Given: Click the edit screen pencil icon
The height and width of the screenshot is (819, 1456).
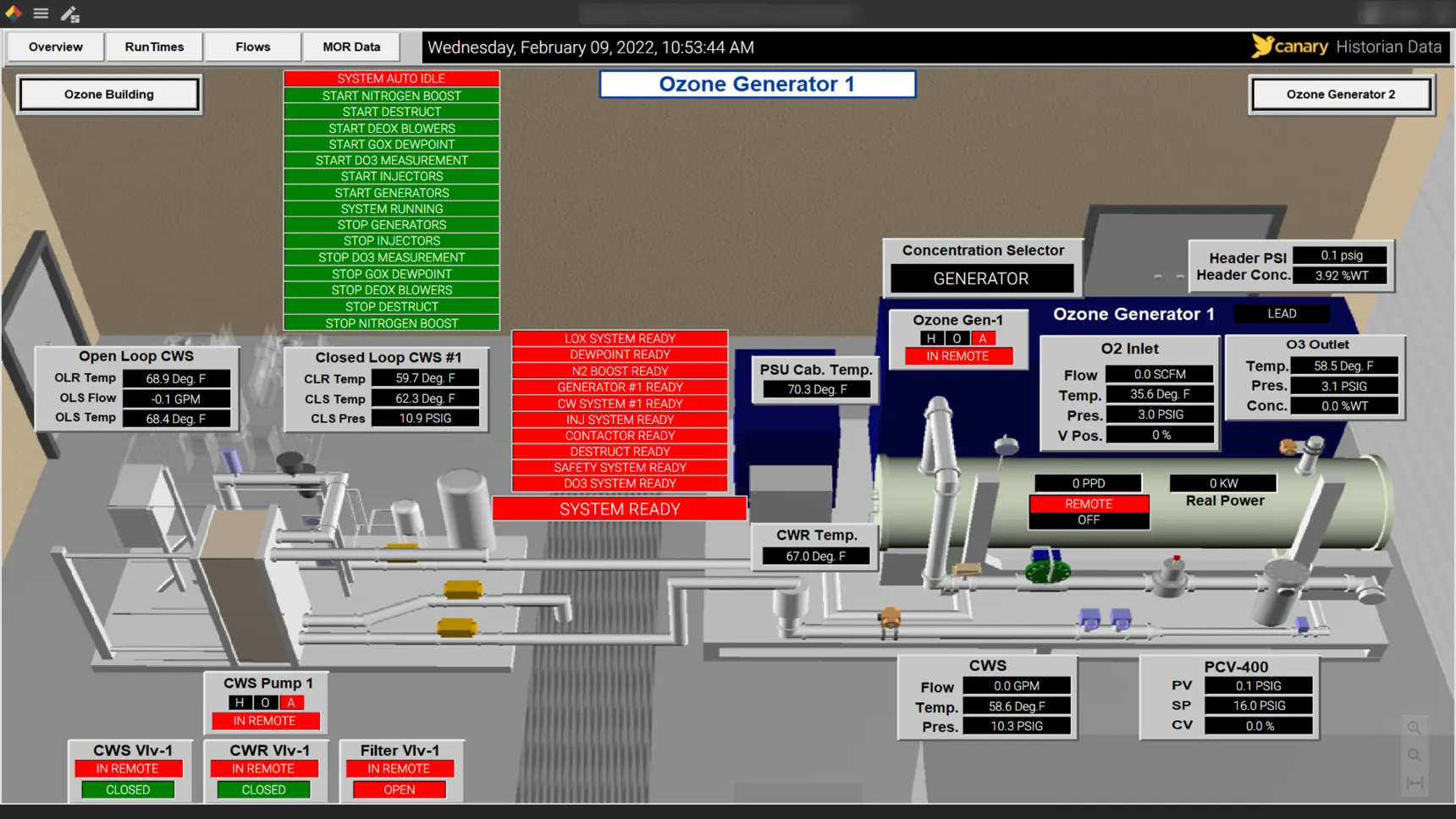Looking at the screenshot, I should click(69, 14).
